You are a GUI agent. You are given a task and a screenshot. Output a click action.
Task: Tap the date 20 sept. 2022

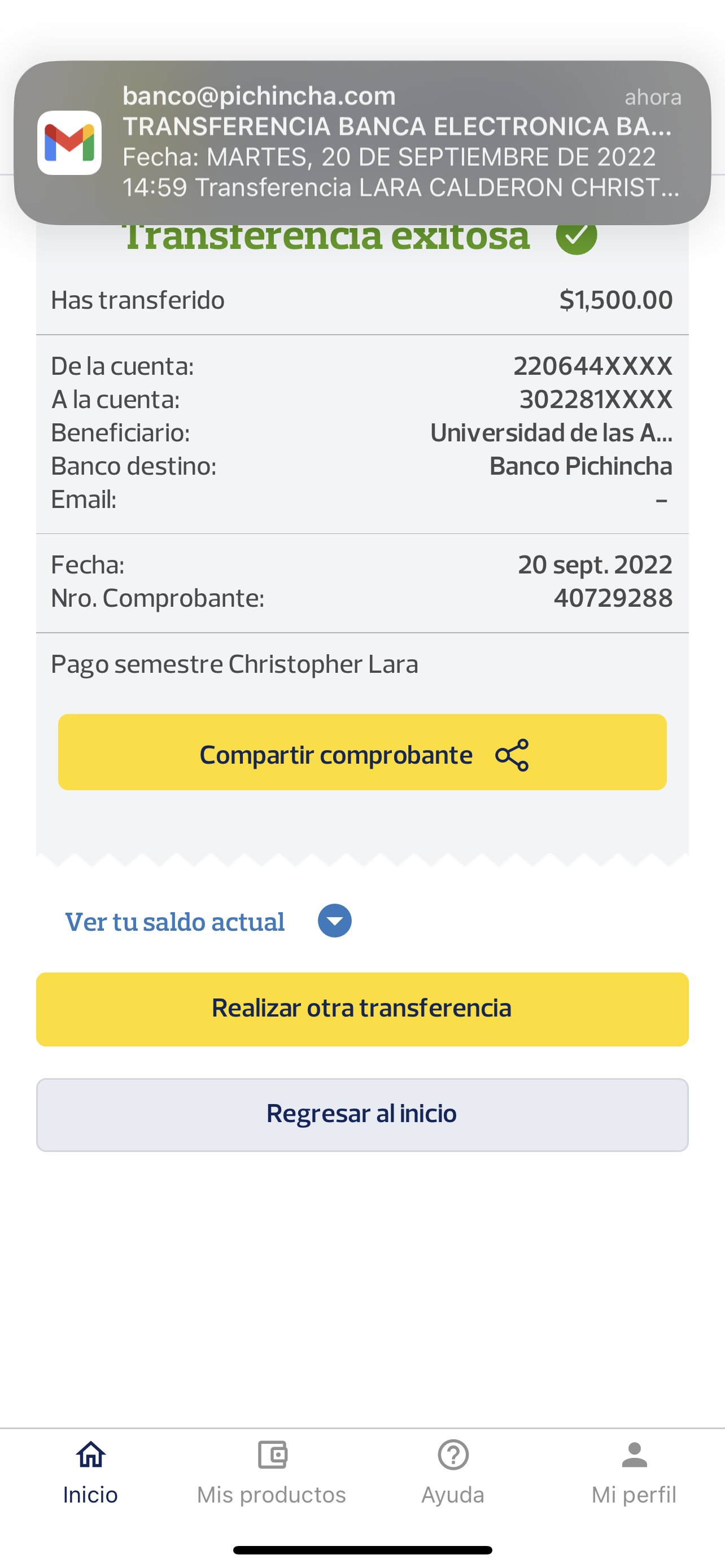click(595, 565)
